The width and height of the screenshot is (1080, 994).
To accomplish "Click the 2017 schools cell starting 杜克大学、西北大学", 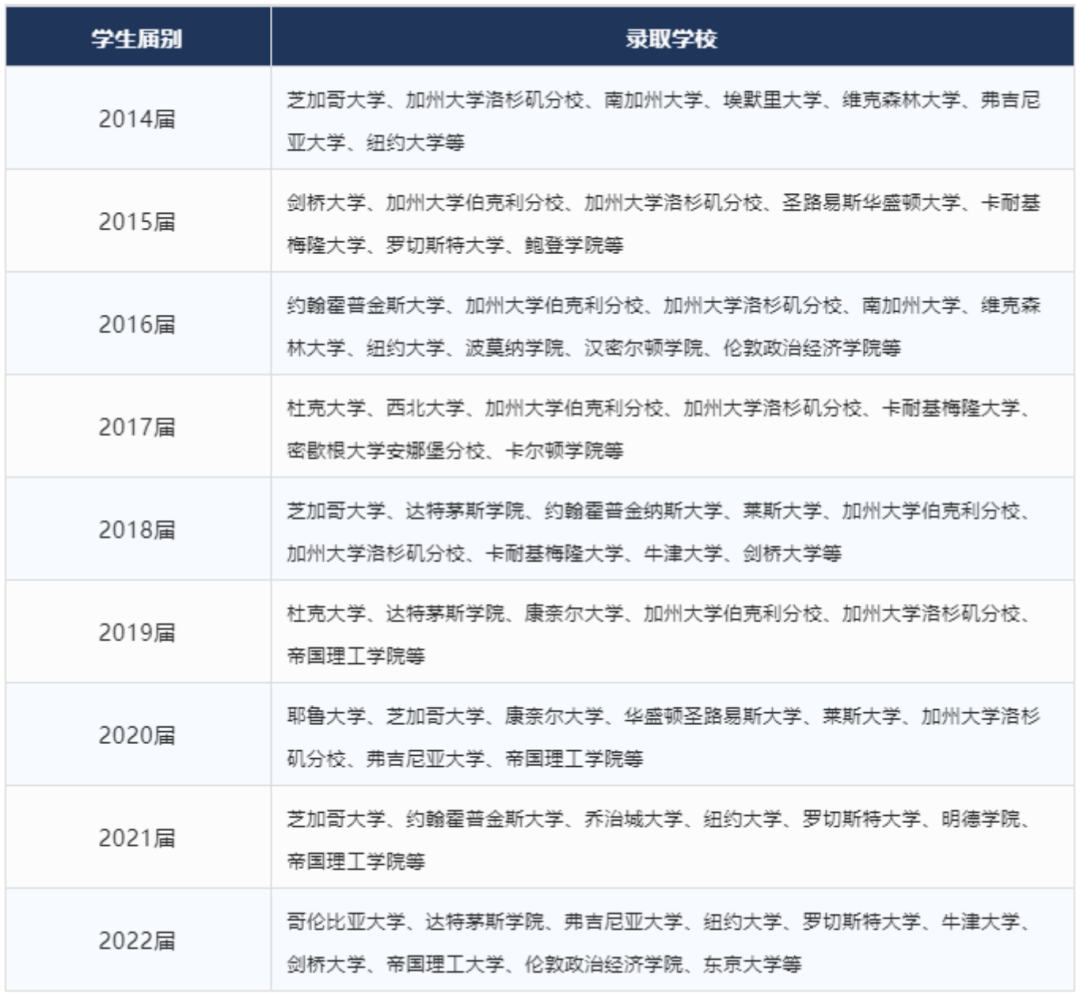I will pyautogui.click(x=672, y=426).
